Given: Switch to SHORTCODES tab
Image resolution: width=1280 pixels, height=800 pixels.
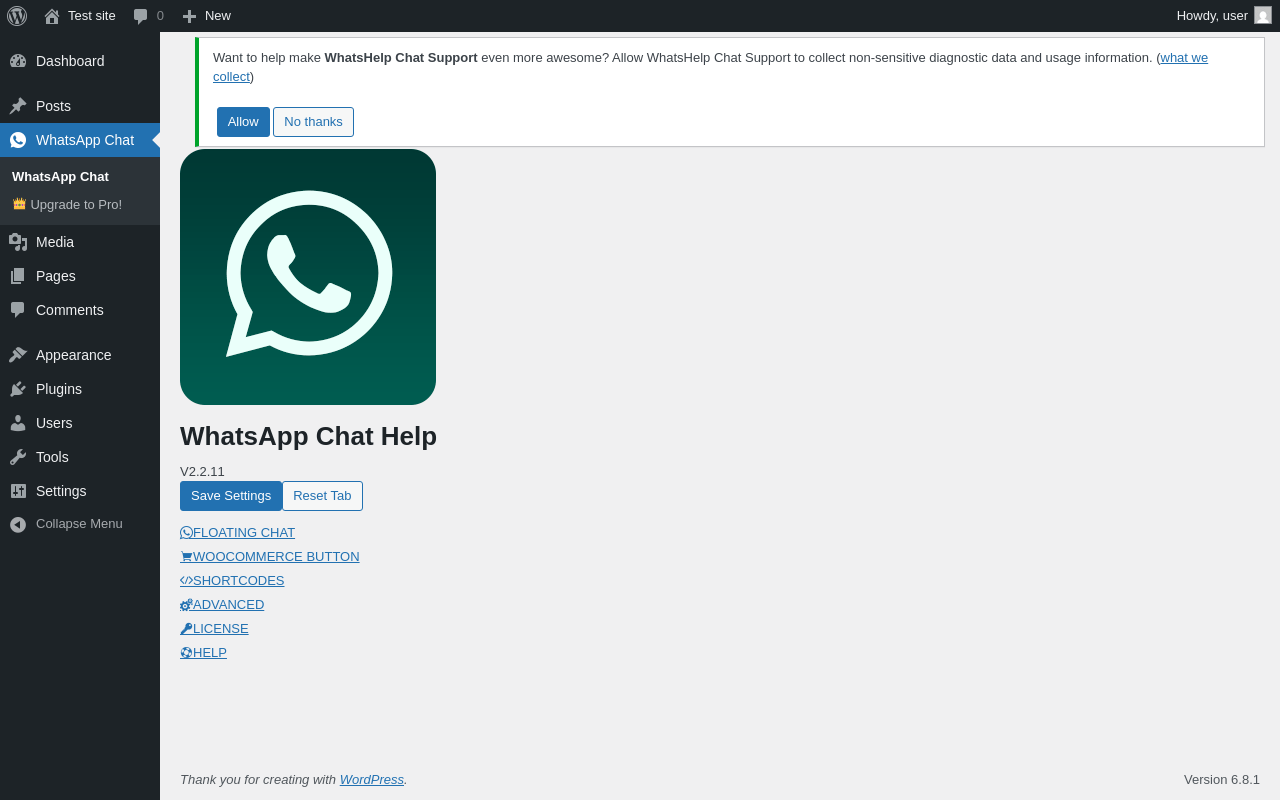Looking at the screenshot, I should [x=232, y=581].
